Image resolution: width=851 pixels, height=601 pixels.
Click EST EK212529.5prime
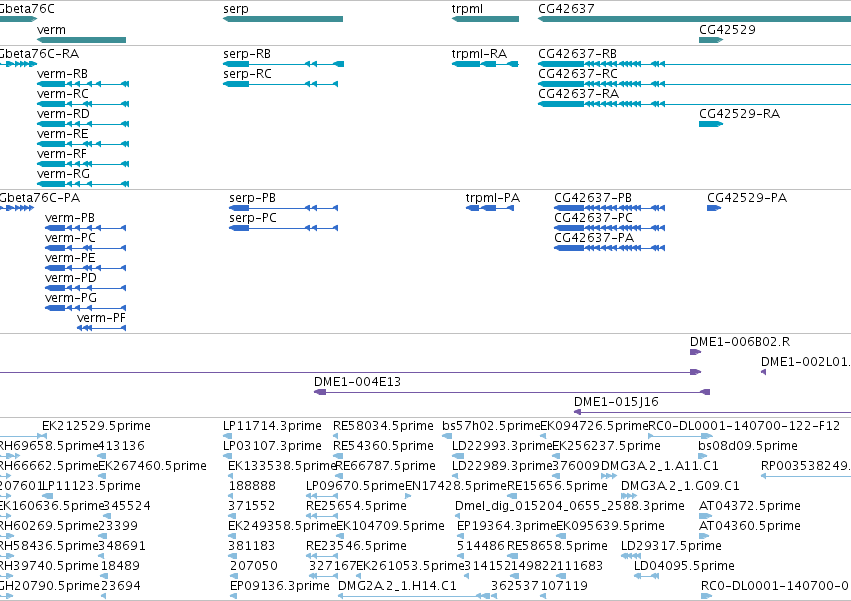[x=96, y=426]
